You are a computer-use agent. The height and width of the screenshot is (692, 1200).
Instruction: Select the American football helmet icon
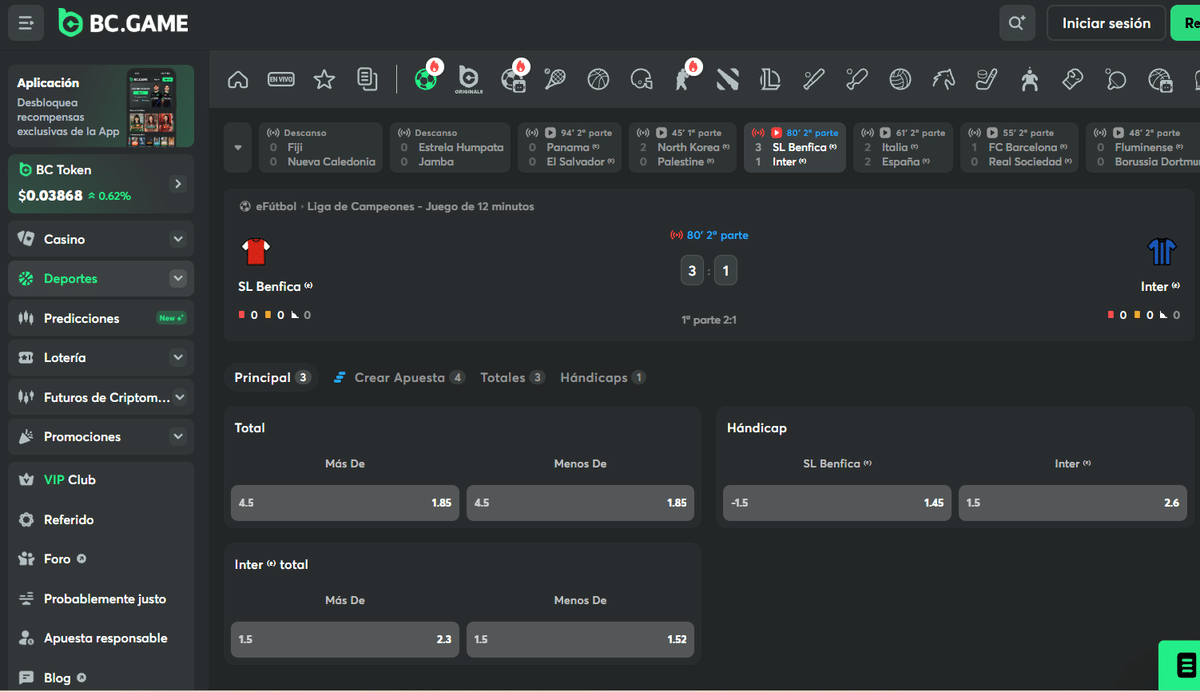click(641, 79)
